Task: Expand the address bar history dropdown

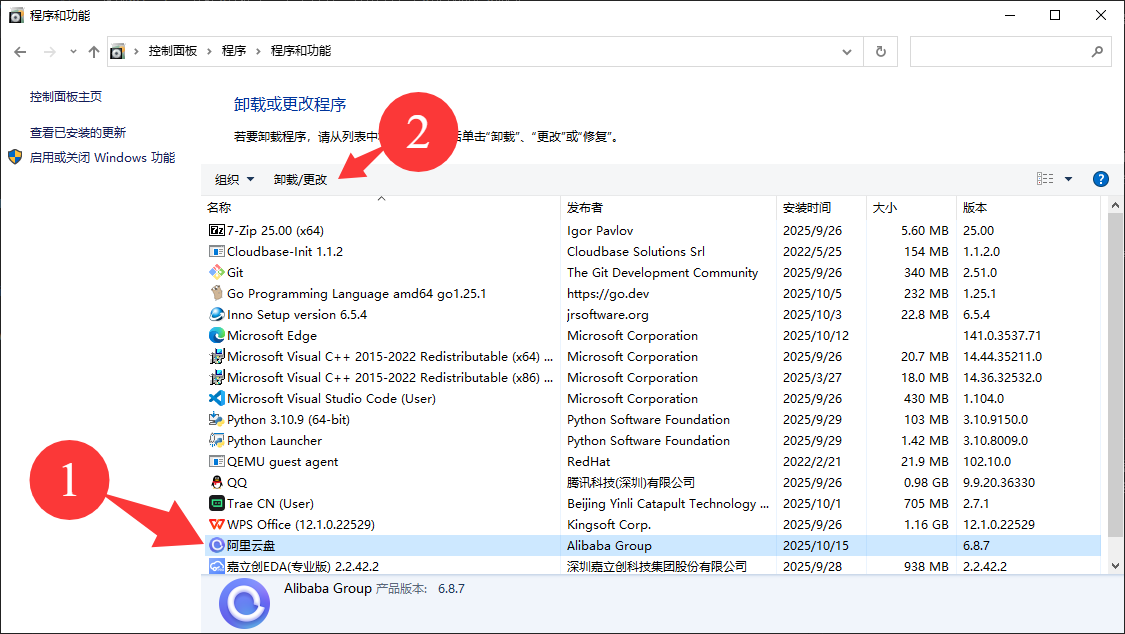Action: point(847,51)
